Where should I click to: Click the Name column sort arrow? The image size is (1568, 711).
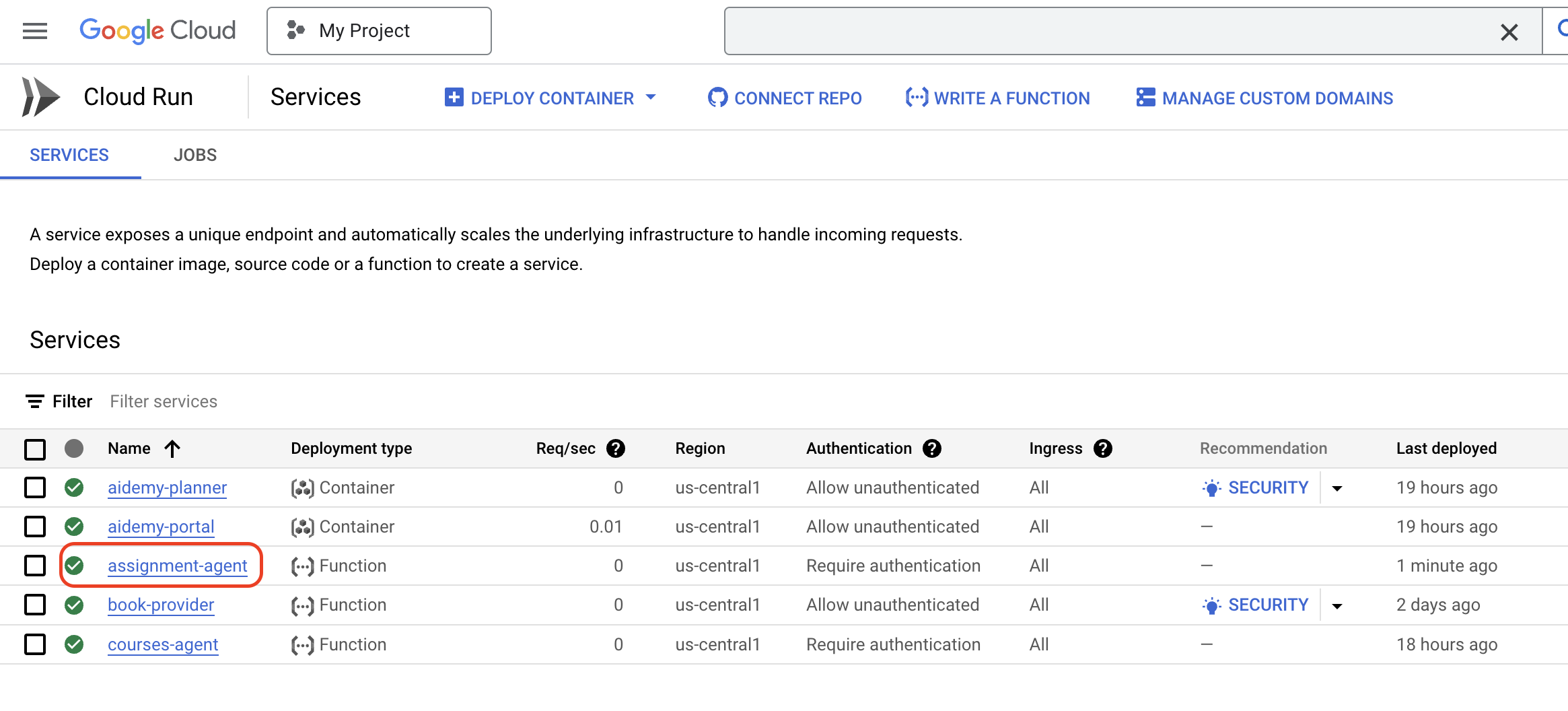tap(172, 448)
